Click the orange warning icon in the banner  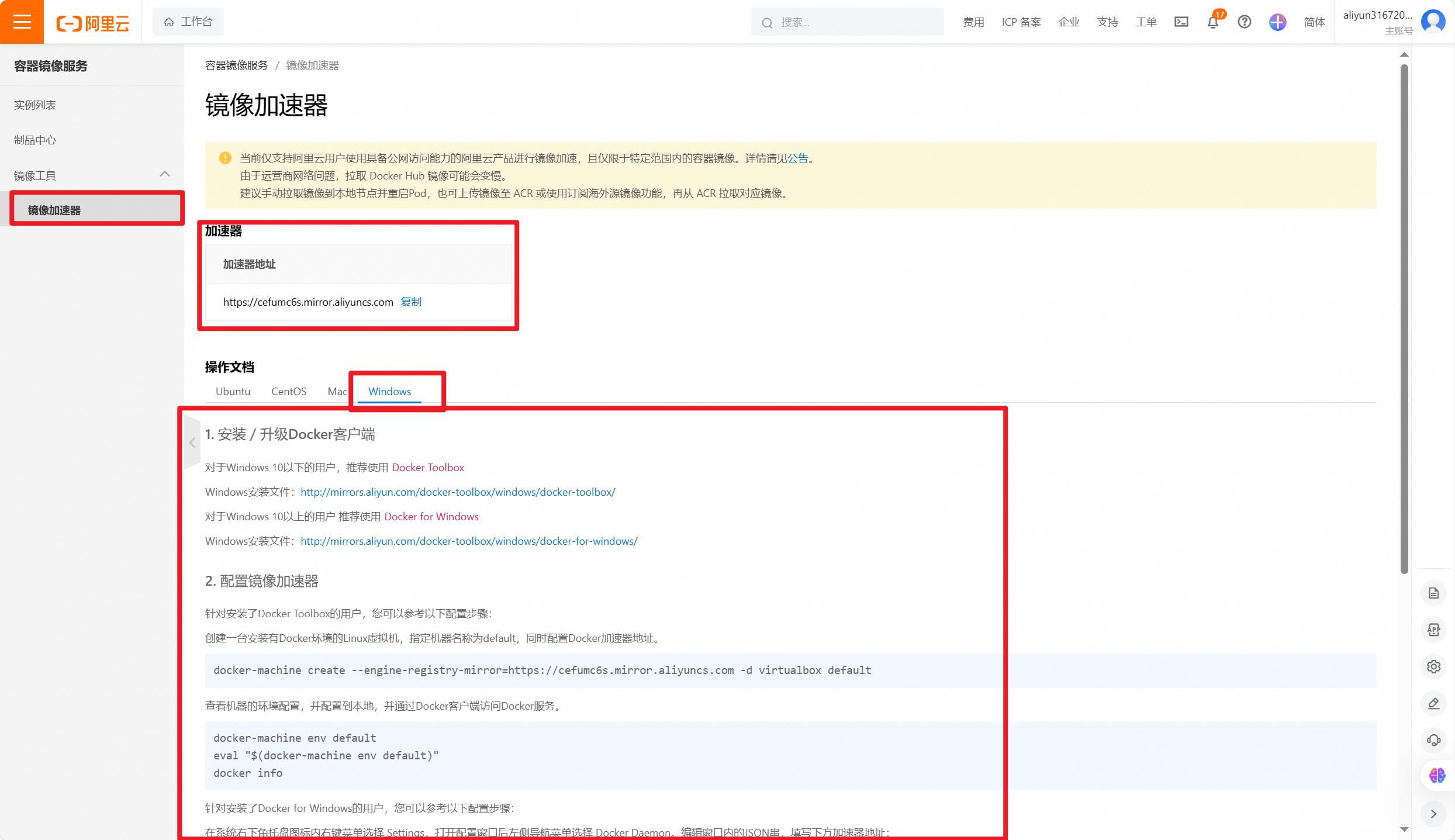pos(225,158)
